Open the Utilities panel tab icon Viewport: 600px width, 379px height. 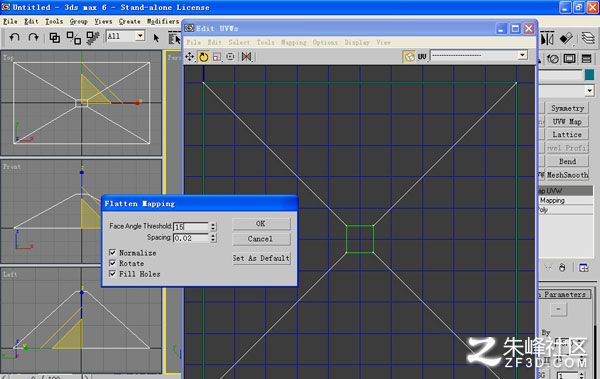(586, 59)
